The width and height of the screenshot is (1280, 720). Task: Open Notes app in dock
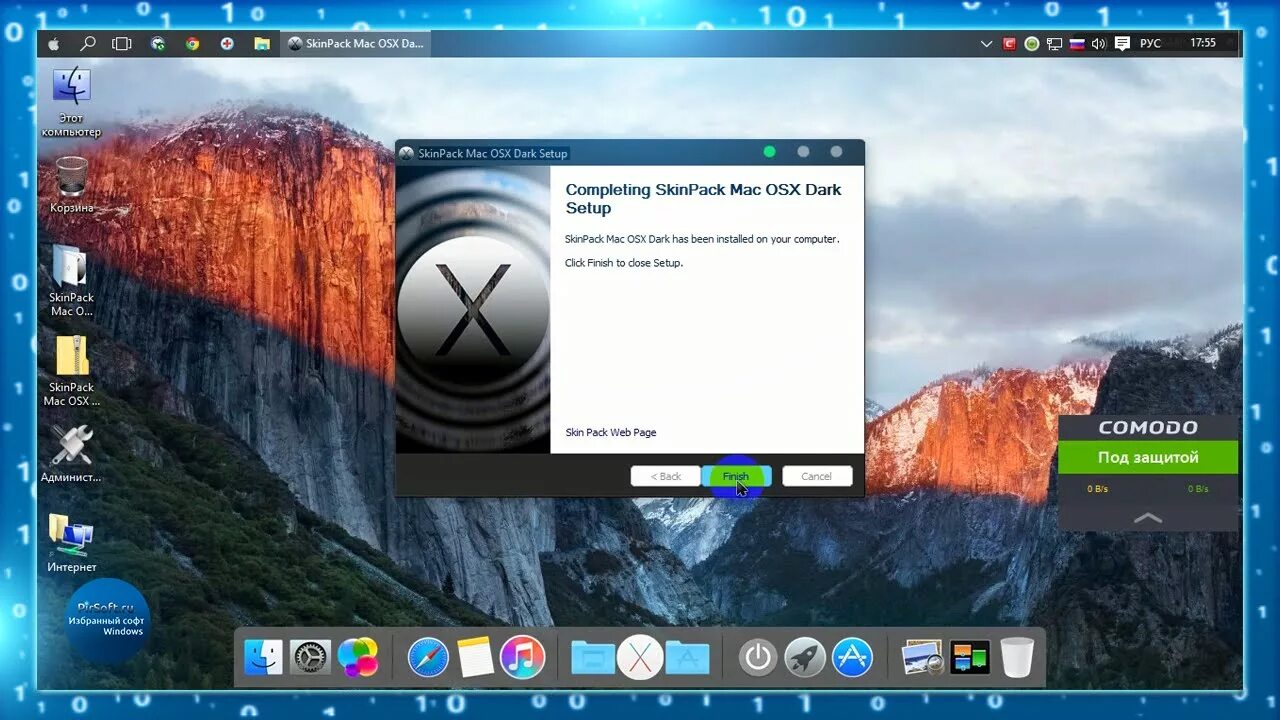point(476,657)
